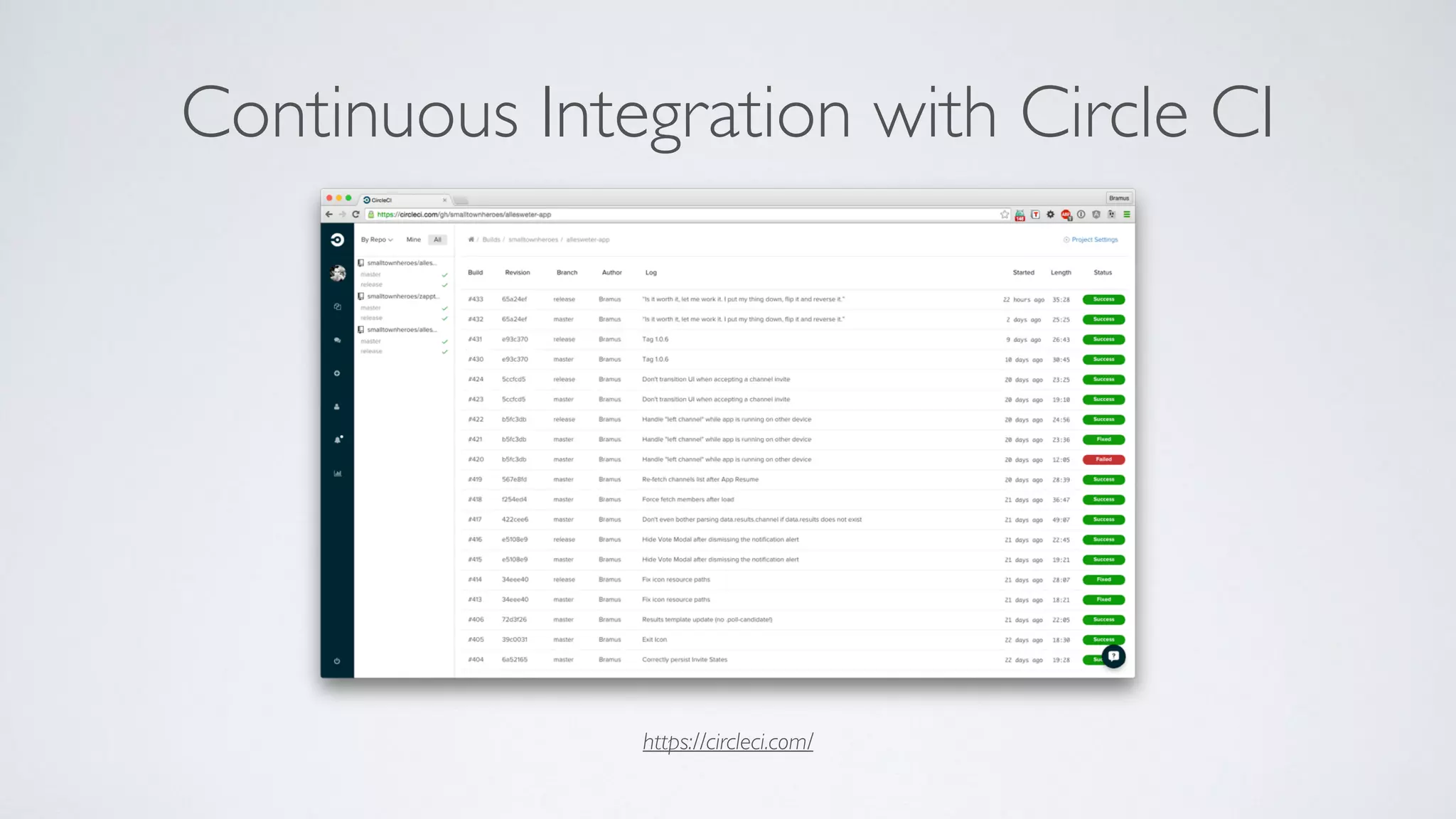
Task: Click the Fixed badge on build #414
Action: (1103, 579)
